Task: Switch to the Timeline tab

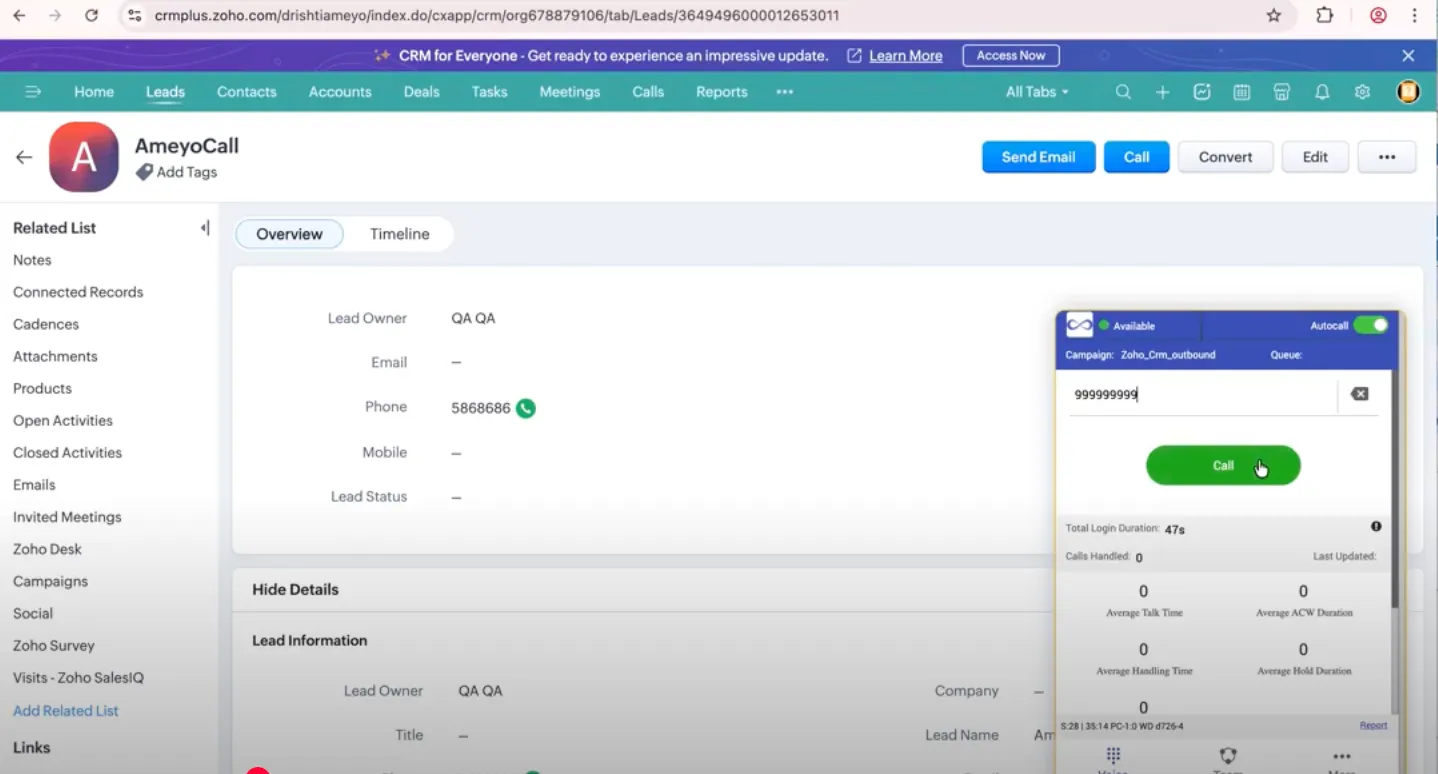Action: (x=399, y=234)
